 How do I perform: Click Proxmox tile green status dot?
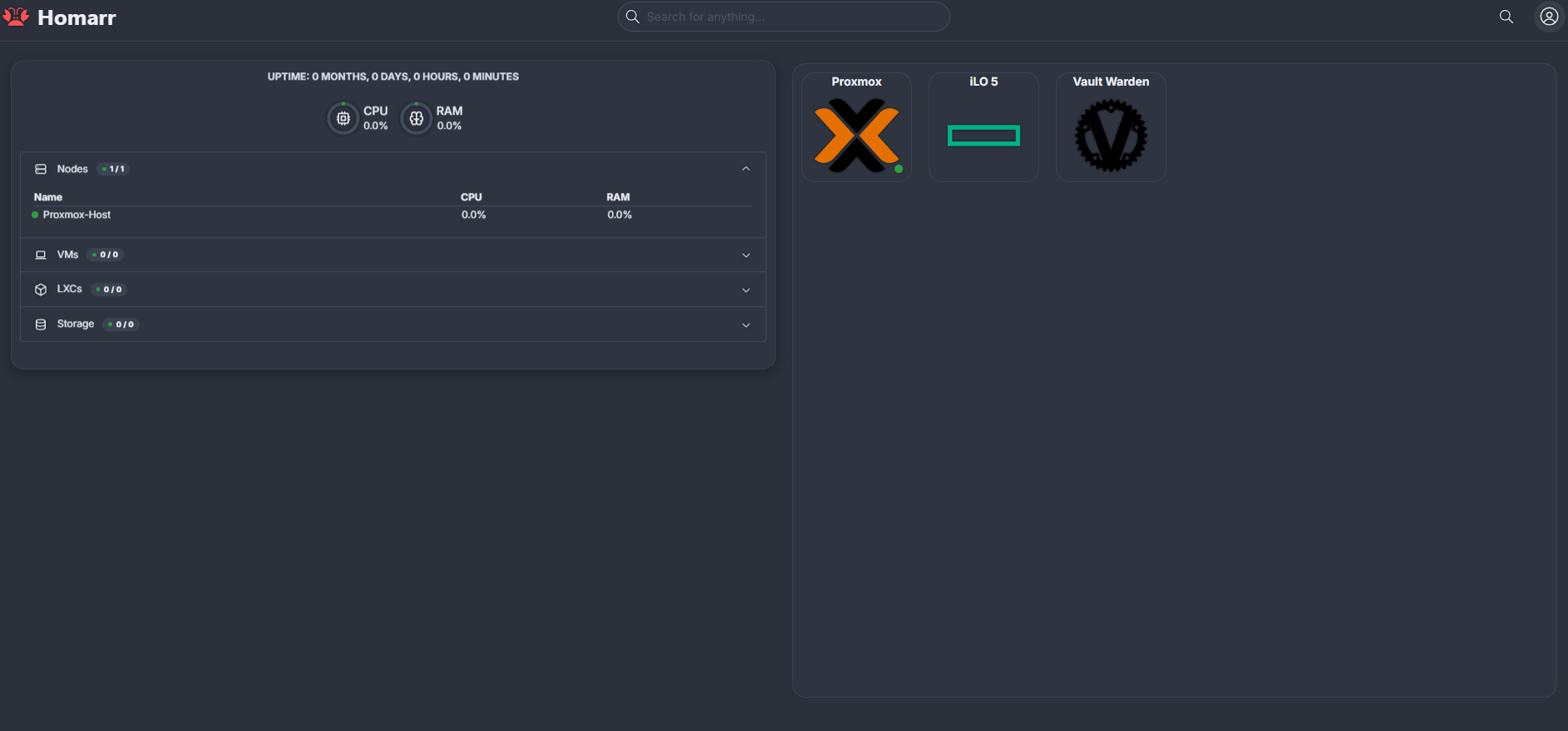pos(899,169)
